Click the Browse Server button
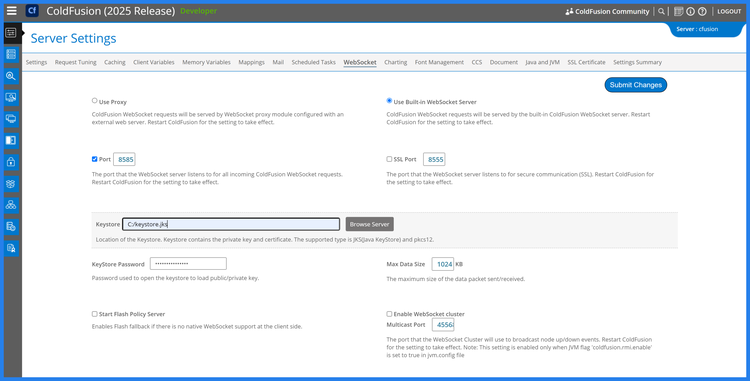The height and width of the screenshot is (381, 750). [370, 224]
